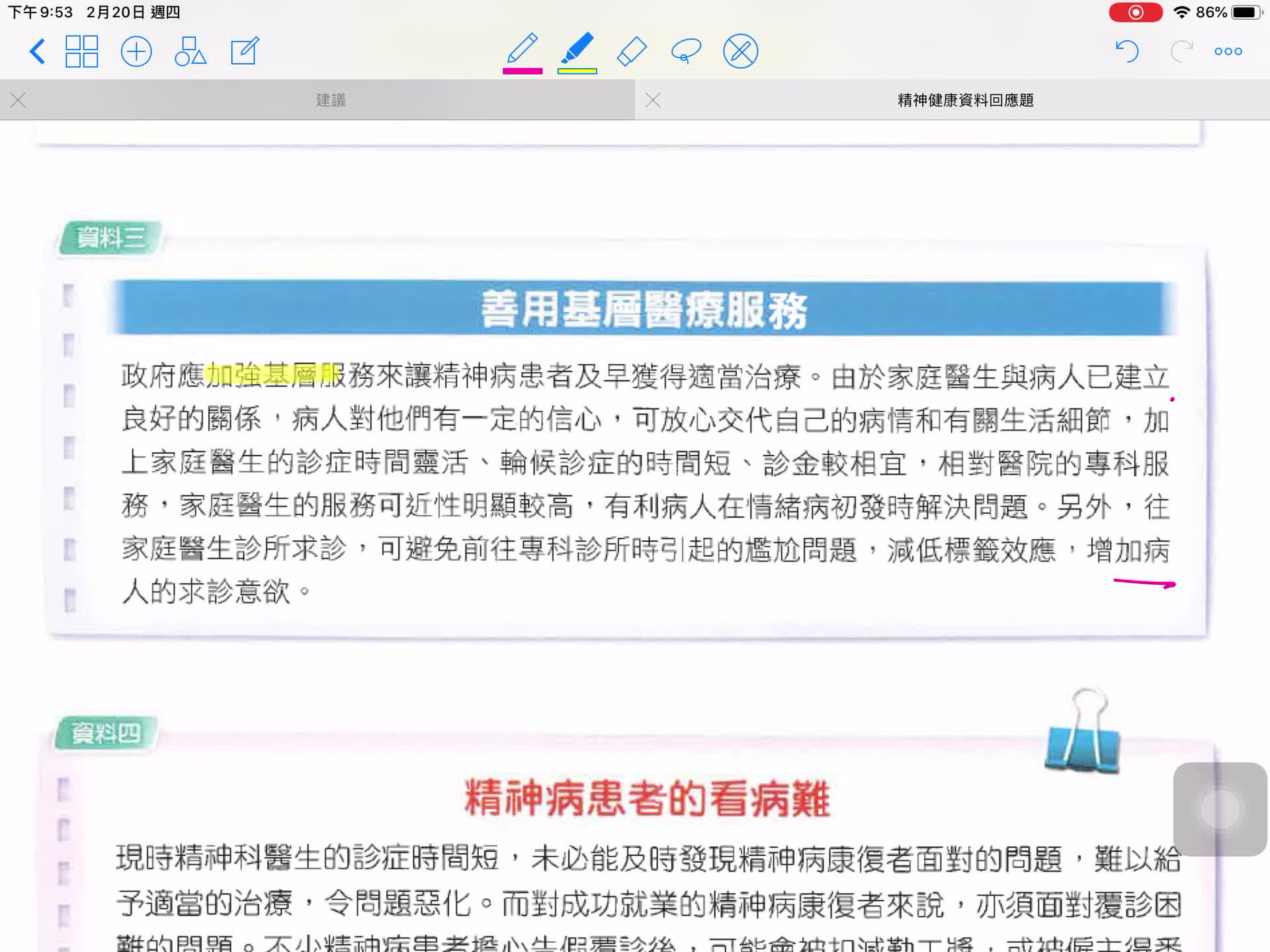Open the more options menu
1270x952 pixels.
(1228, 51)
